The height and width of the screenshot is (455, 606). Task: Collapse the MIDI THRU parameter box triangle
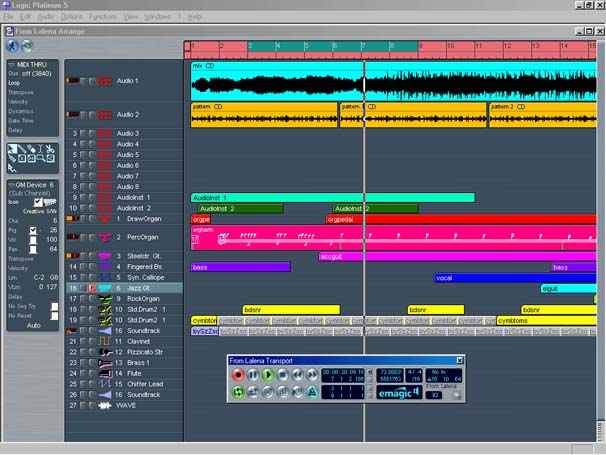12,65
